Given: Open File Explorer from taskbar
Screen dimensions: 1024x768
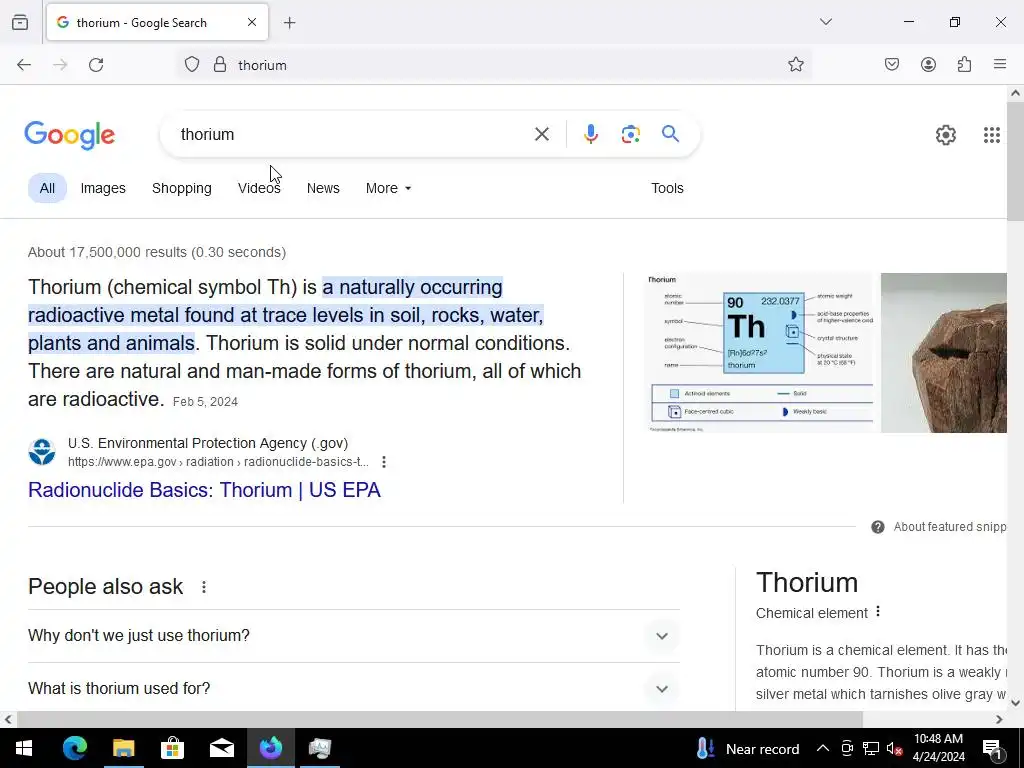Looking at the screenshot, I should (x=123, y=748).
